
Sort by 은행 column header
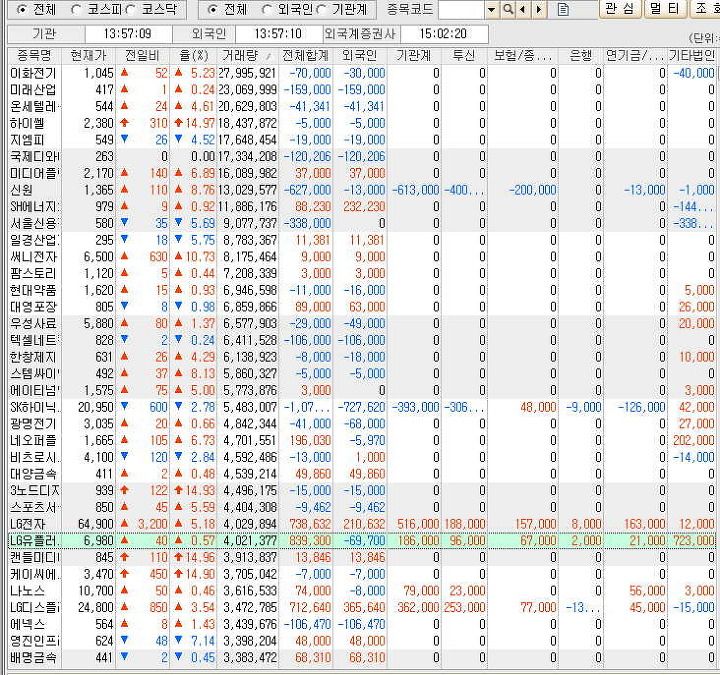point(580,56)
